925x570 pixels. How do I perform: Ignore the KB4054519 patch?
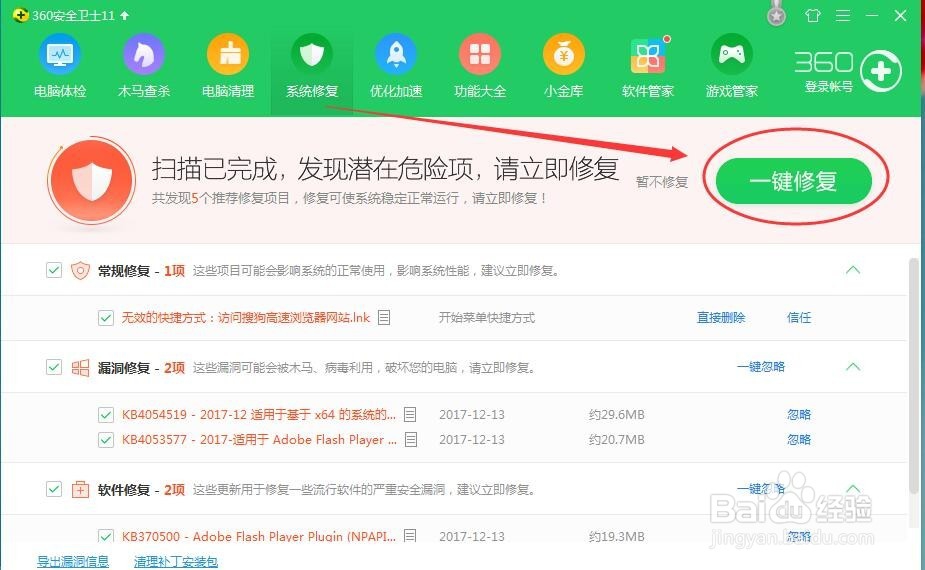[799, 414]
